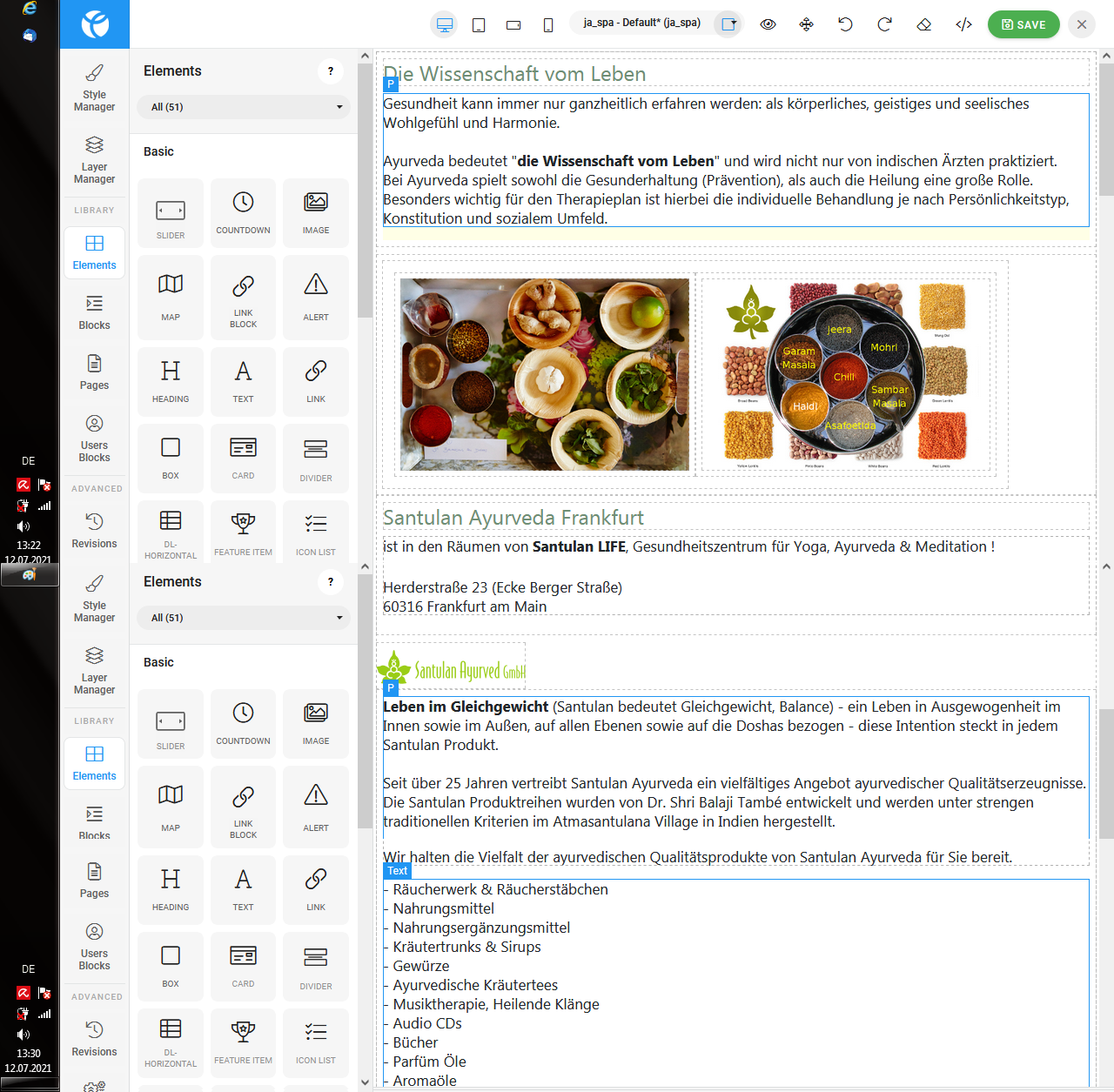Image resolution: width=1114 pixels, height=1092 pixels.
Task: Open the Users Blocks tab in lower sidebar
Action: pyautogui.click(x=94, y=947)
